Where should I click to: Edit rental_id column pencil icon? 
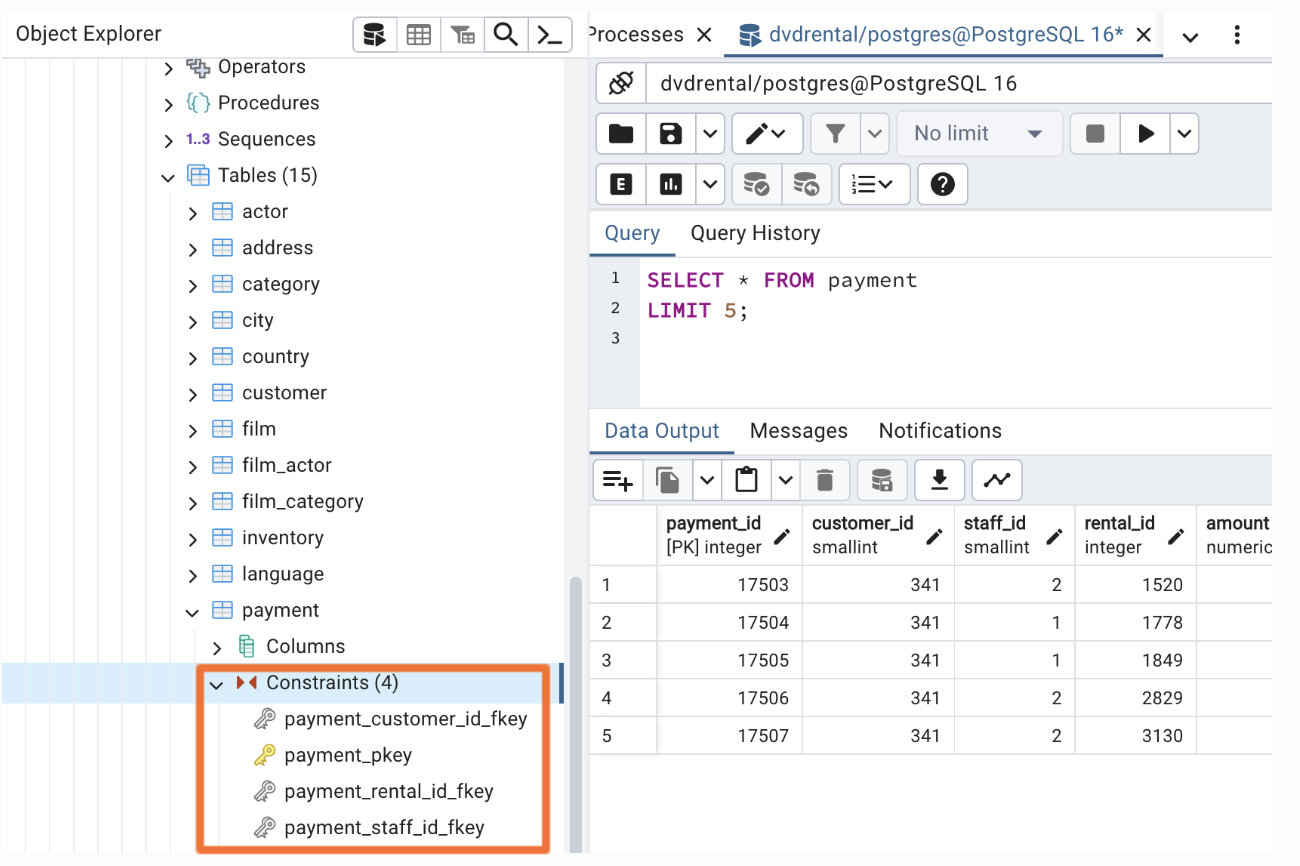1177,536
